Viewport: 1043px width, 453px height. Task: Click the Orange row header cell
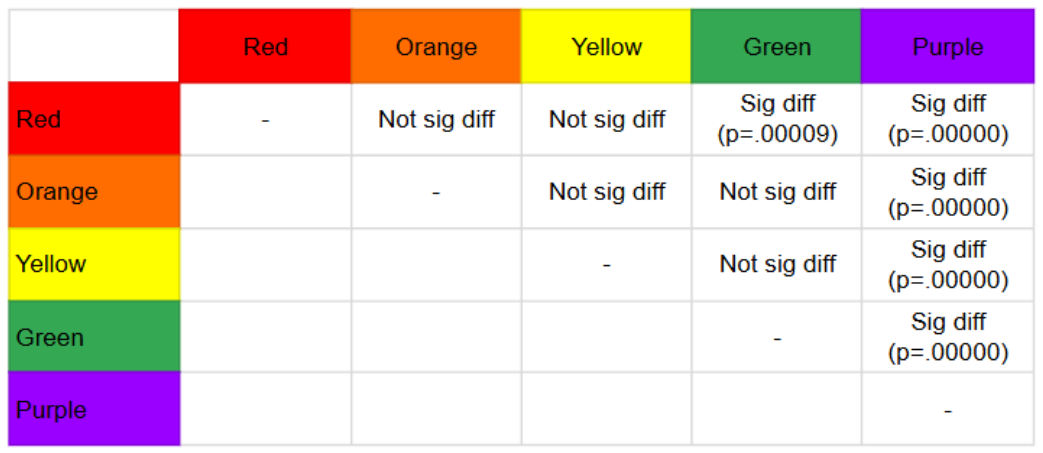(94, 192)
